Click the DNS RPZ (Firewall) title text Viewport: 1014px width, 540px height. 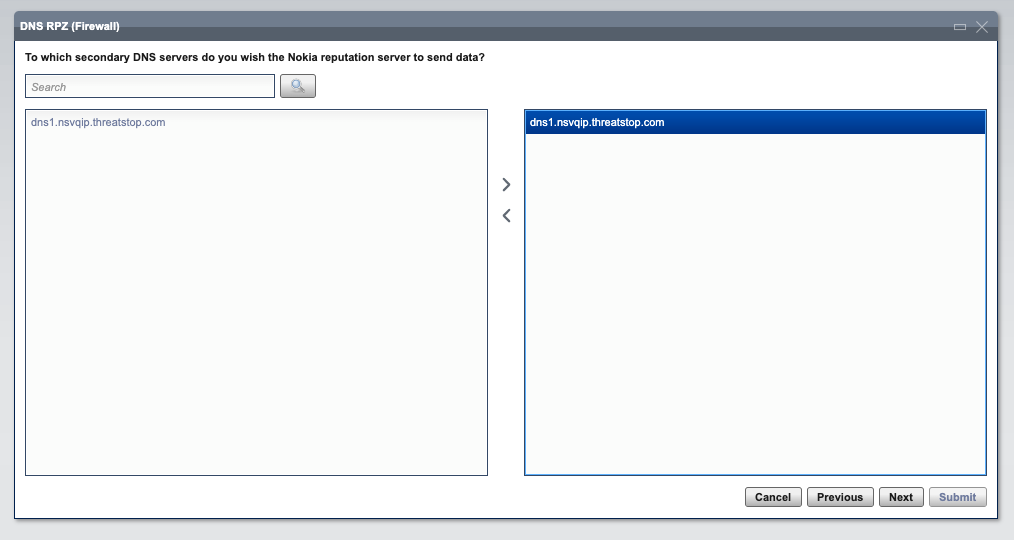tap(70, 27)
